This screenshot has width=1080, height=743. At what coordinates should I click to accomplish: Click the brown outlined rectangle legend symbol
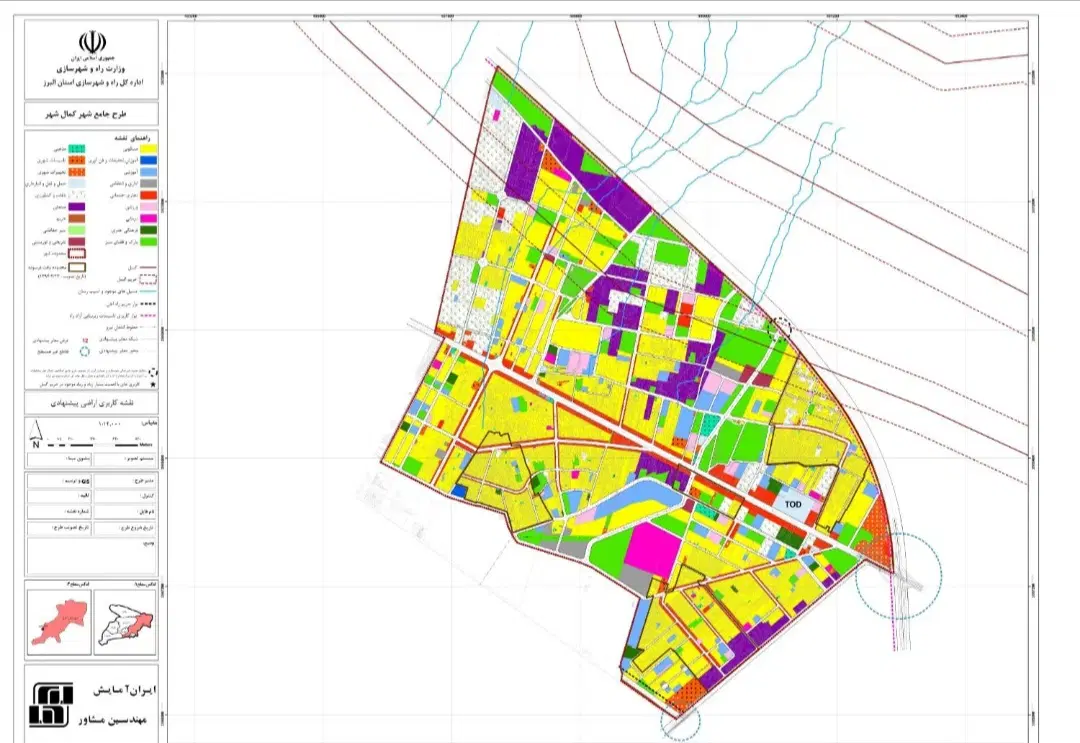tap(76, 267)
